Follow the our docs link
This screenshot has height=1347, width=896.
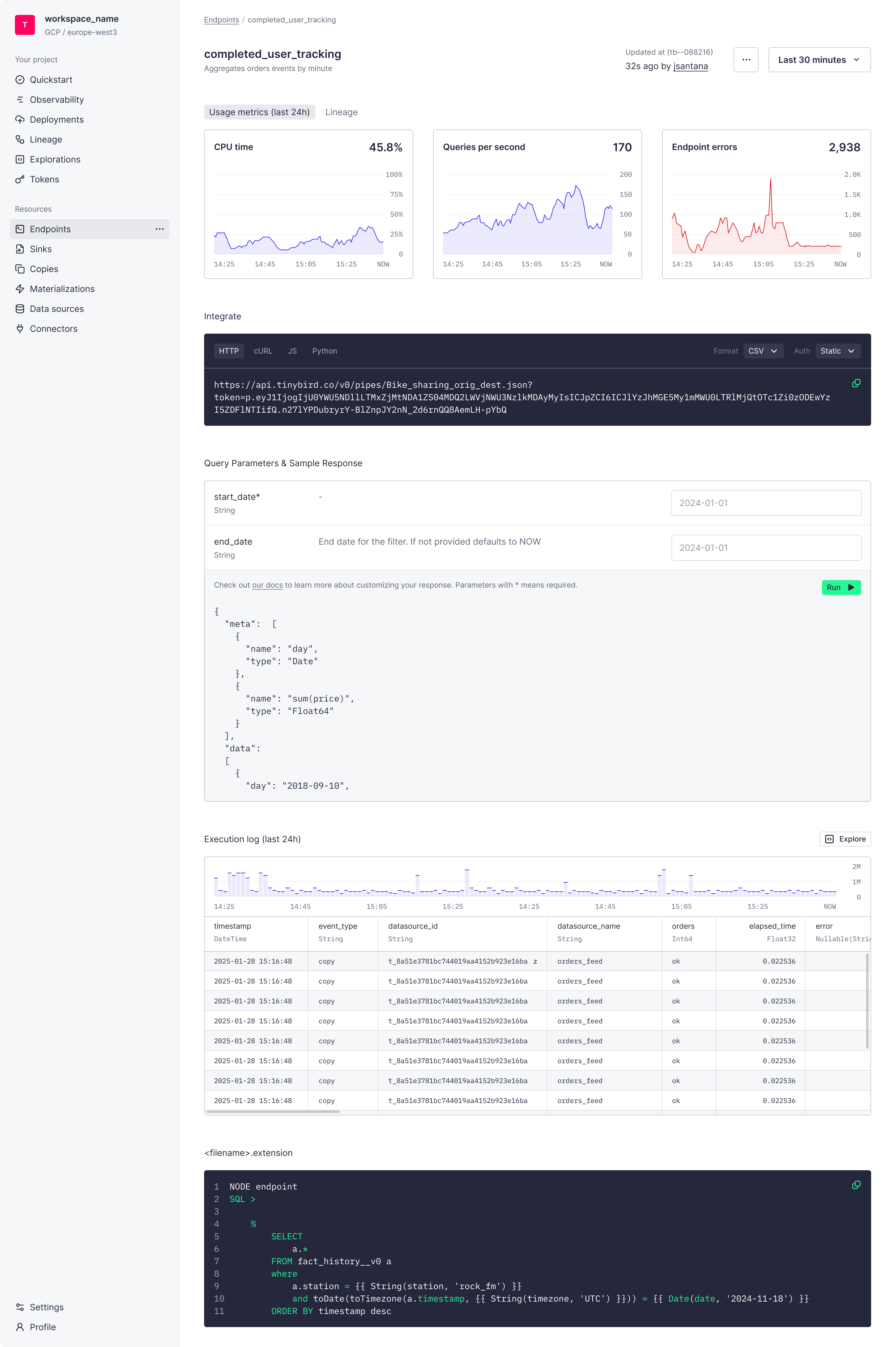pos(267,585)
